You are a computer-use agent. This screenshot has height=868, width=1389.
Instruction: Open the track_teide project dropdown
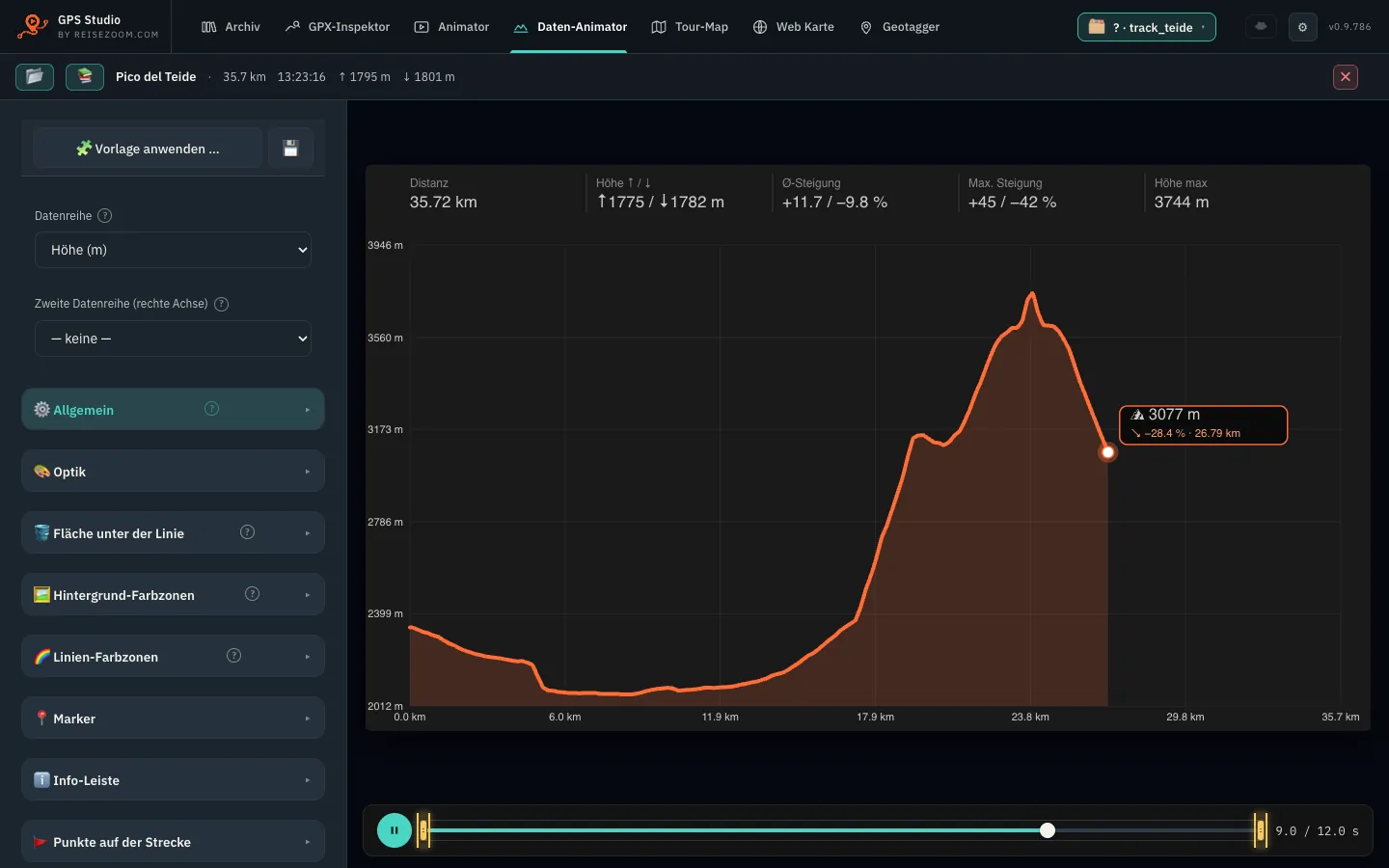click(1147, 27)
